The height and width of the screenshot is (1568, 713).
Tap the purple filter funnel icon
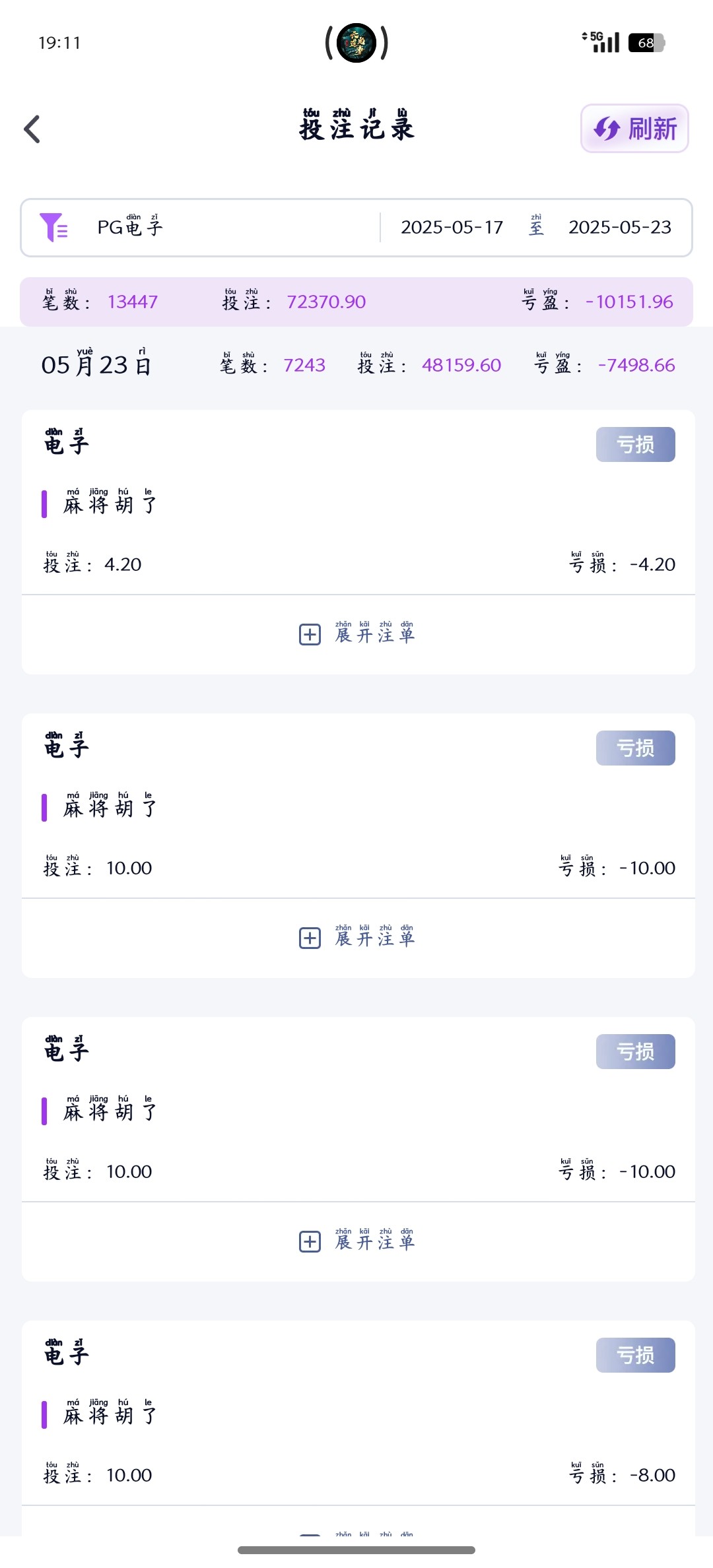(53, 228)
